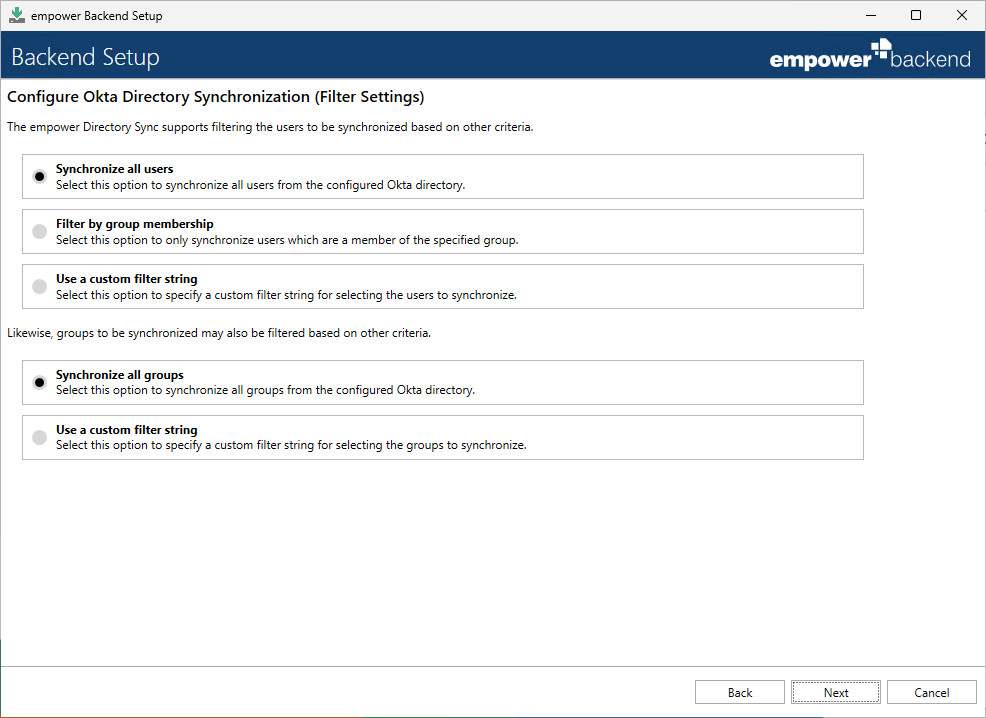
Task: Click the Synchronize all users label text
Action: pyautogui.click(x=114, y=168)
